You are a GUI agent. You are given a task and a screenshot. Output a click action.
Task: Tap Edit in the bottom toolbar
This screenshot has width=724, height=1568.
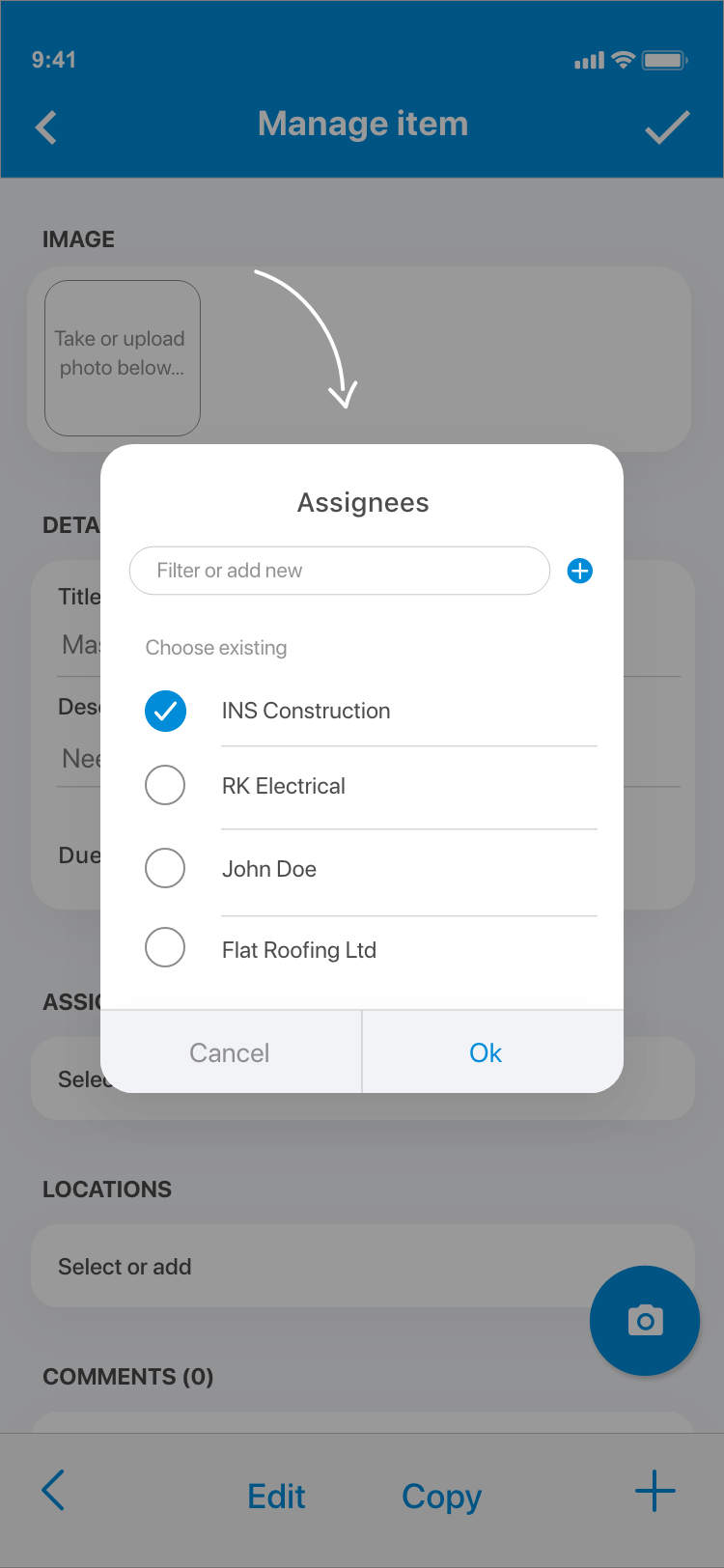(x=276, y=1496)
